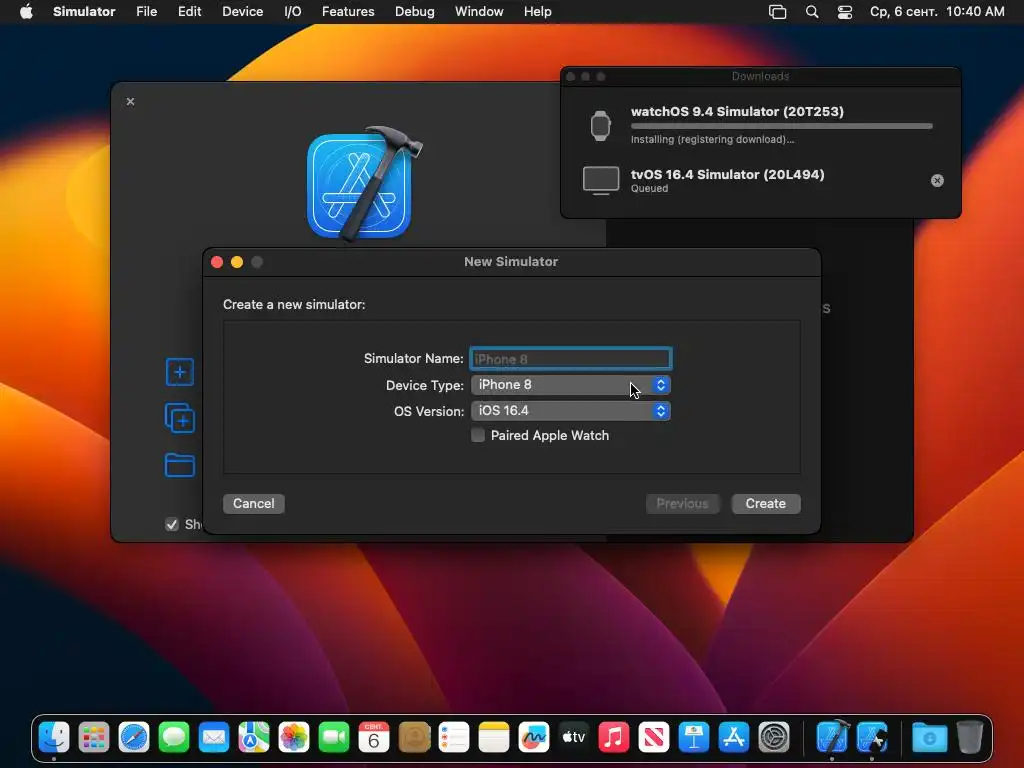Click the clone repository duplicate-plus icon
Screen dimensions: 1024x768
pos(180,418)
